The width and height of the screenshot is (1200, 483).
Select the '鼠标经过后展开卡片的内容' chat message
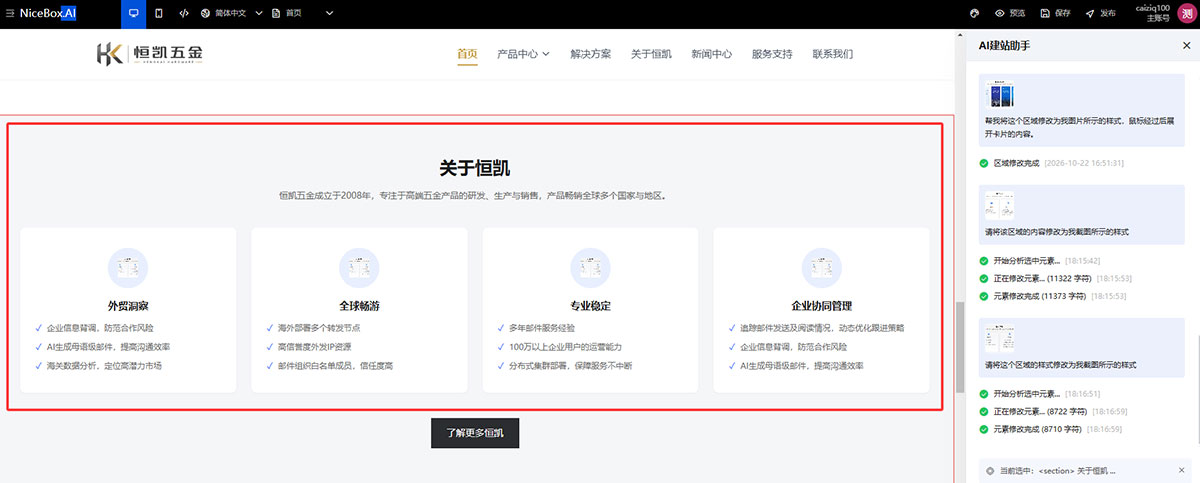(1079, 126)
